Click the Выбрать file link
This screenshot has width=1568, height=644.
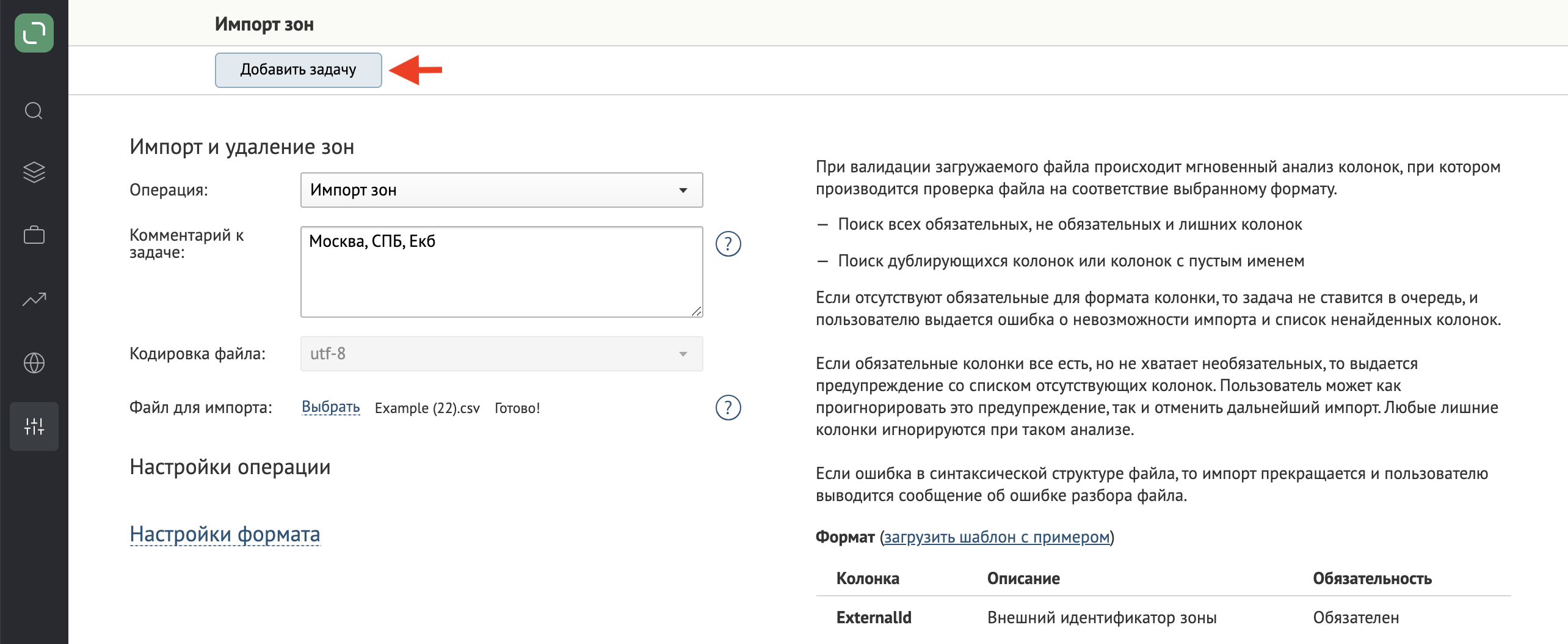(x=331, y=408)
